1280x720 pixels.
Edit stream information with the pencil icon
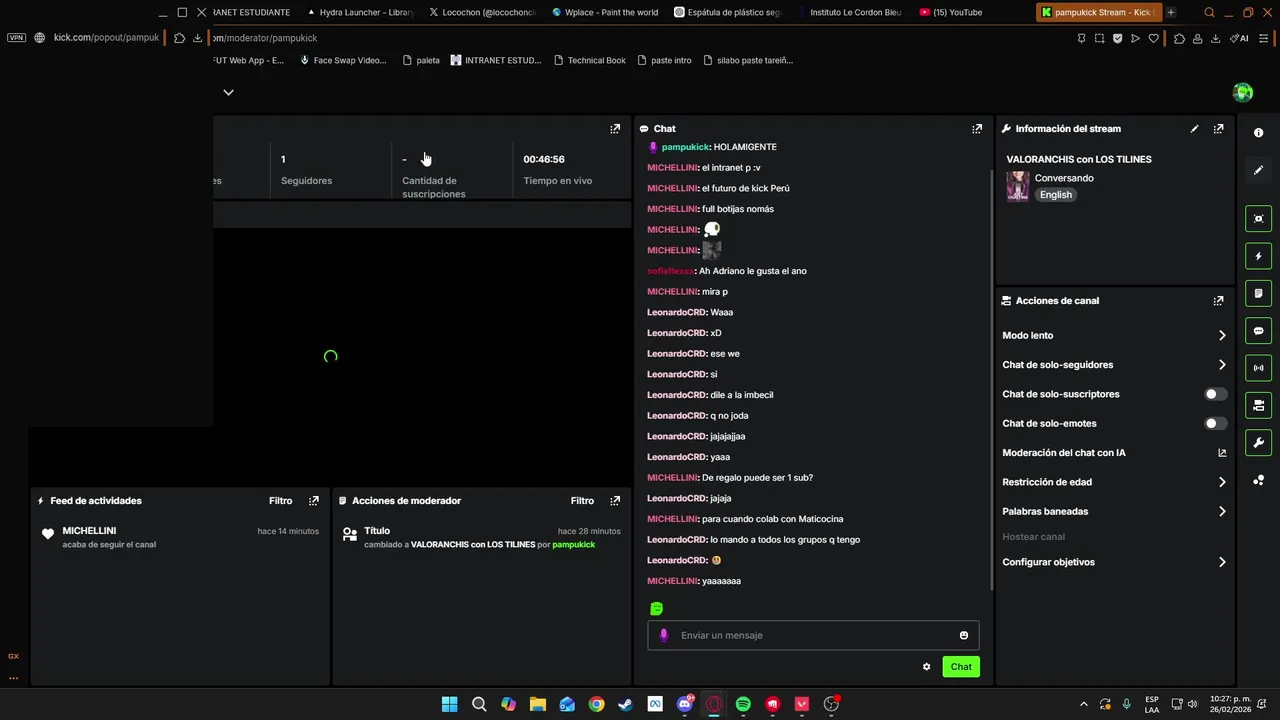coord(1194,129)
